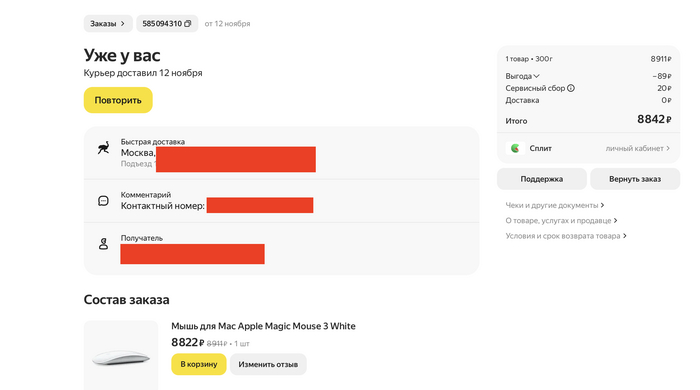The width and height of the screenshot is (700, 390).
Task: Open личный кабинет for Split
Action: (x=638, y=149)
